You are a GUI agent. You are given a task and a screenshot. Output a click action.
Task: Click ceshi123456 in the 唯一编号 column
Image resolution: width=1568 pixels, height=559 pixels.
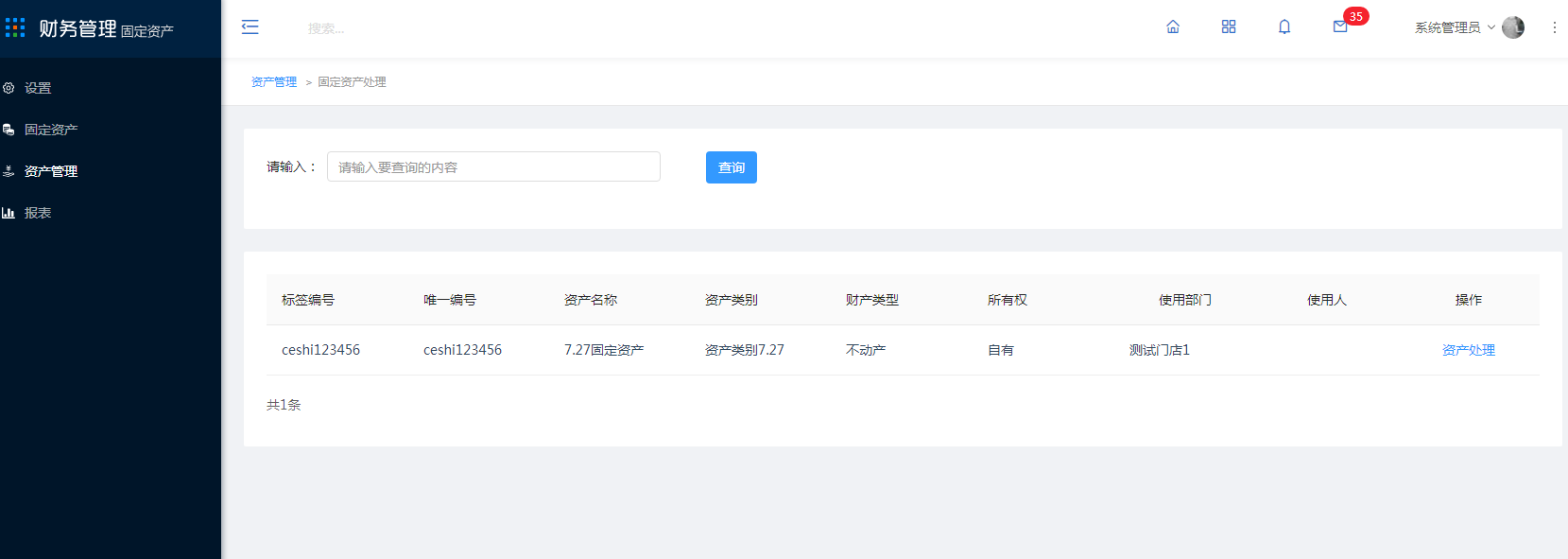pos(462,350)
